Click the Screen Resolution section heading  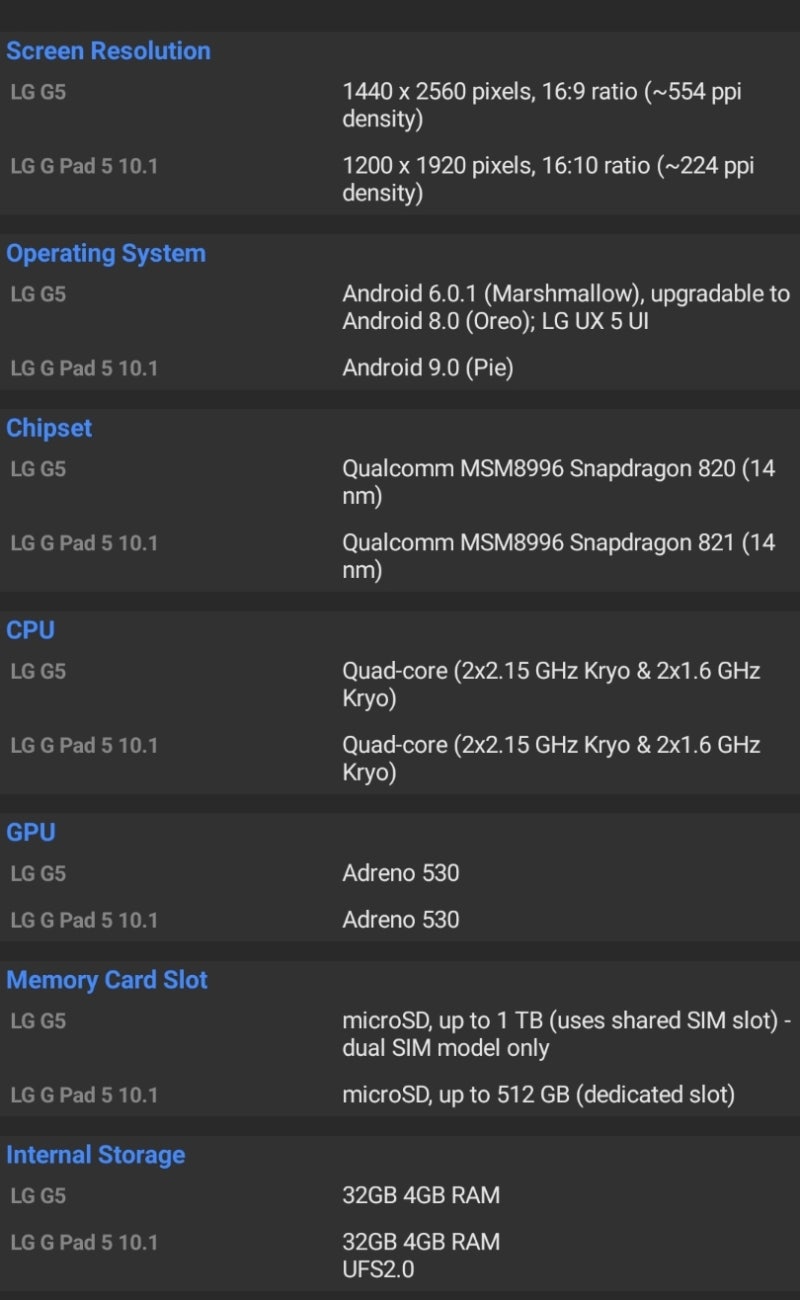(108, 51)
